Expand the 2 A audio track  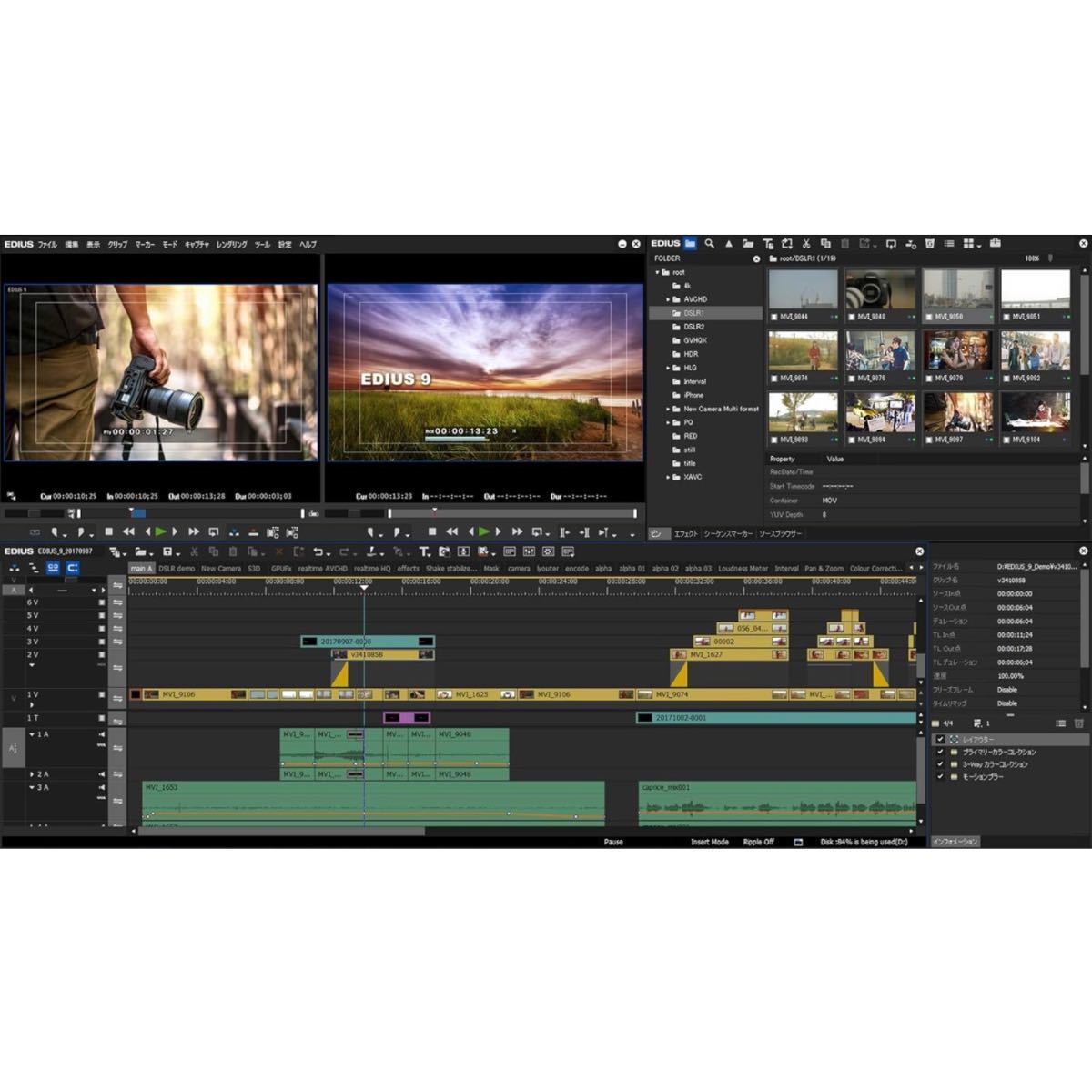click(x=32, y=774)
